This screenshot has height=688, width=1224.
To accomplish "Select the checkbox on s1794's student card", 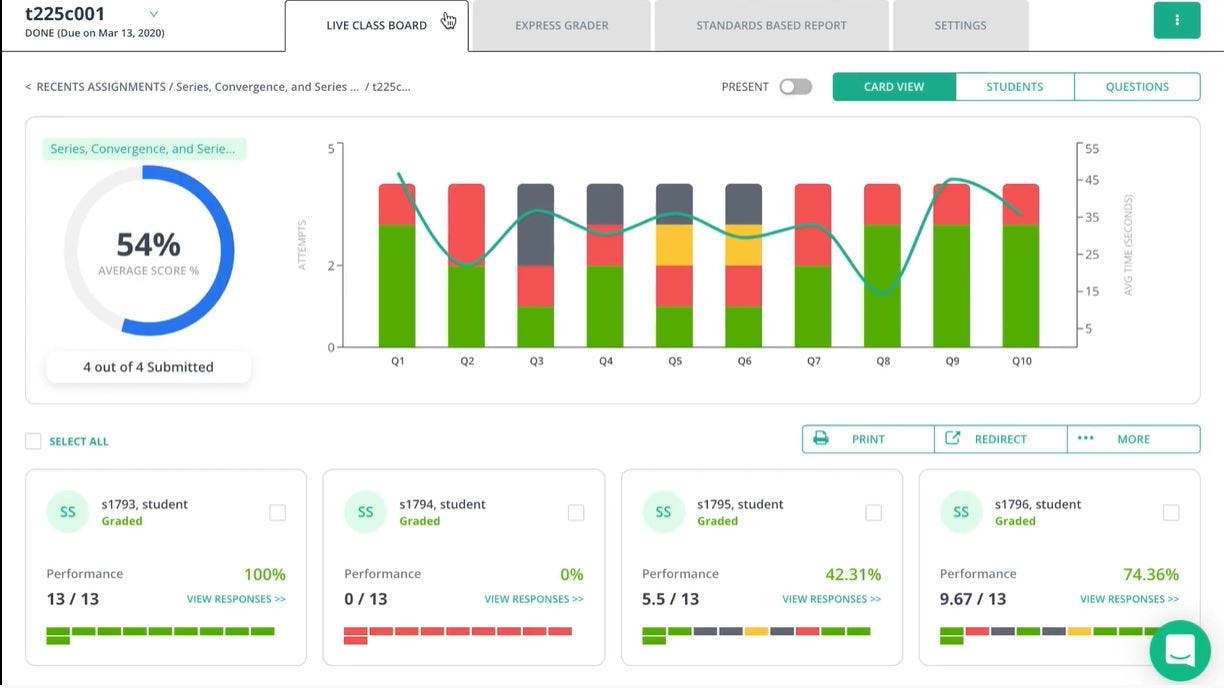I will (x=576, y=511).
